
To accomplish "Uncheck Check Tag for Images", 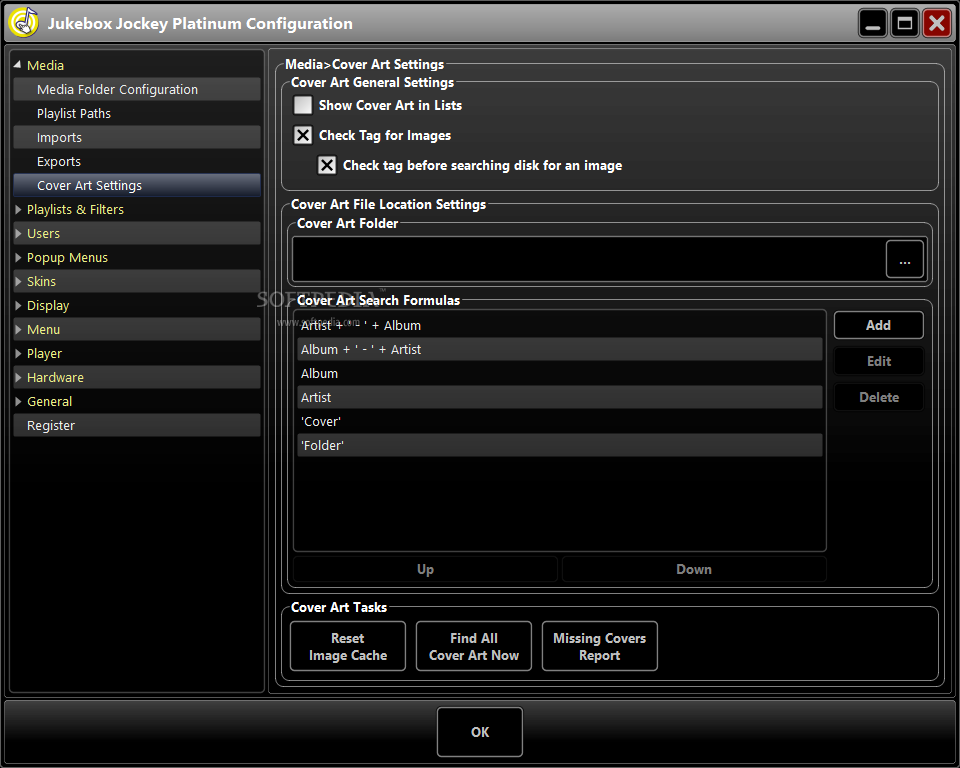I will pyautogui.click(x=302, y=135).
